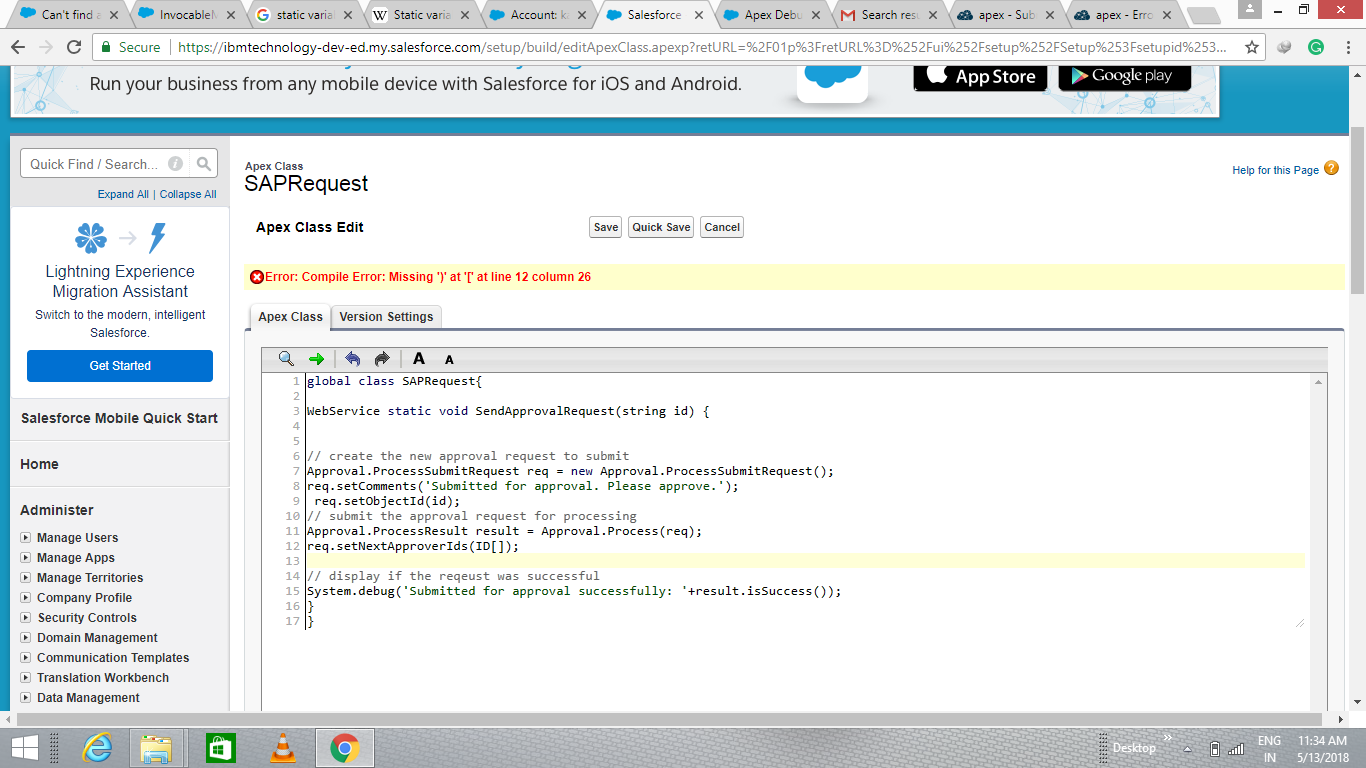Image resolution: width=1366 pixels, height=768 pixels.
Task: Expand the Translation Workbench tree arrow
Action: [x=25, y=678]
